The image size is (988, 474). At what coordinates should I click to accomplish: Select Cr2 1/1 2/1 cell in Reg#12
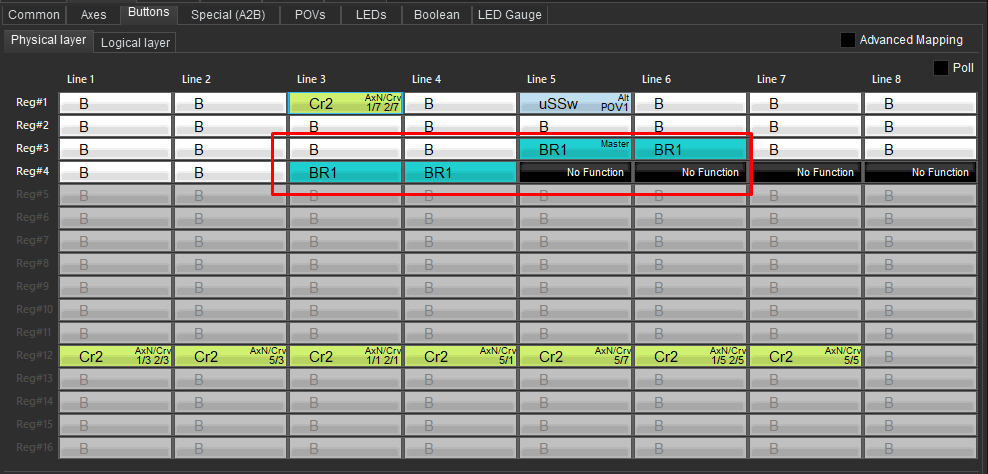346,356
